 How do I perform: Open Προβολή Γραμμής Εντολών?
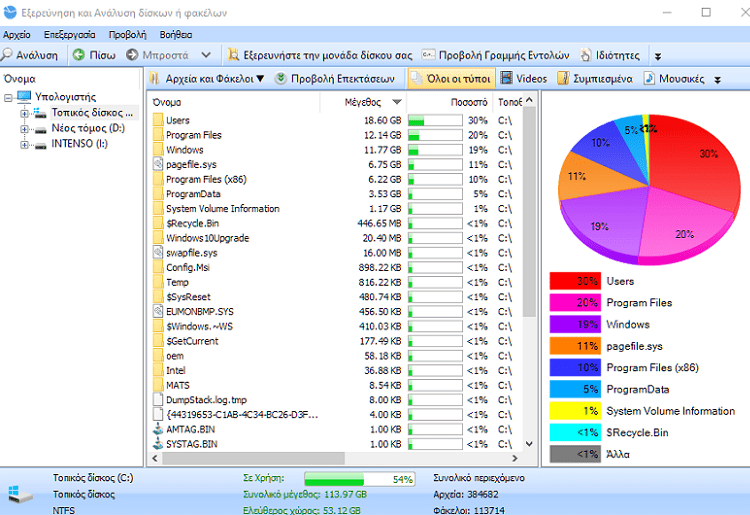pyautogui.click(x=496, y=55)
